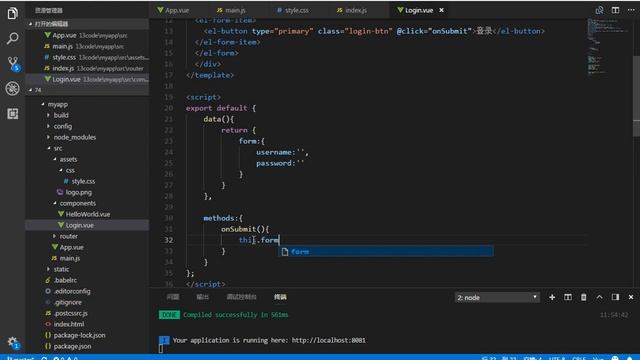Screen dimensions: 640x360
Task: Click the git branch status bar item
Action: click(20, 358)
